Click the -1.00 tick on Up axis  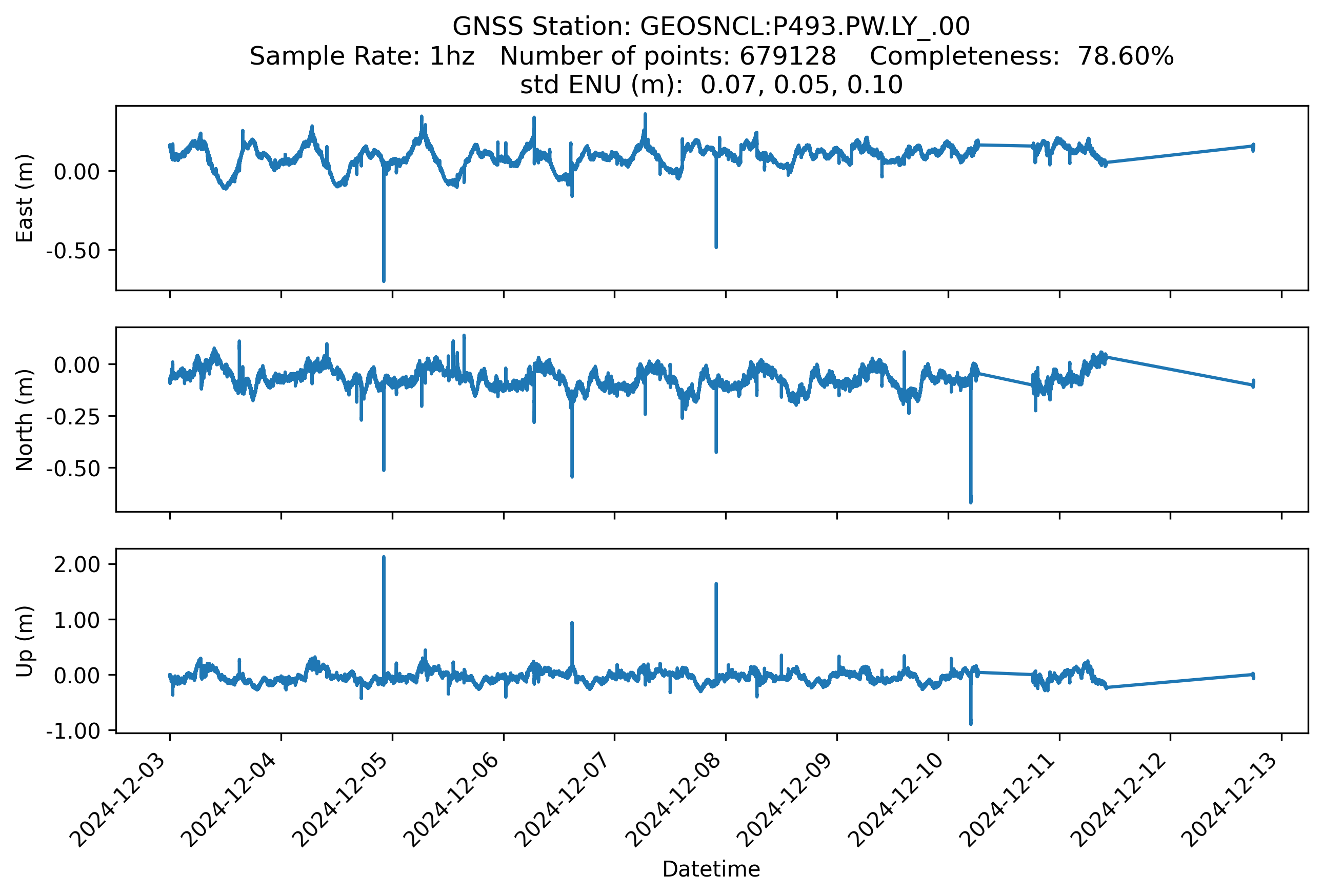tap(73, 731)
